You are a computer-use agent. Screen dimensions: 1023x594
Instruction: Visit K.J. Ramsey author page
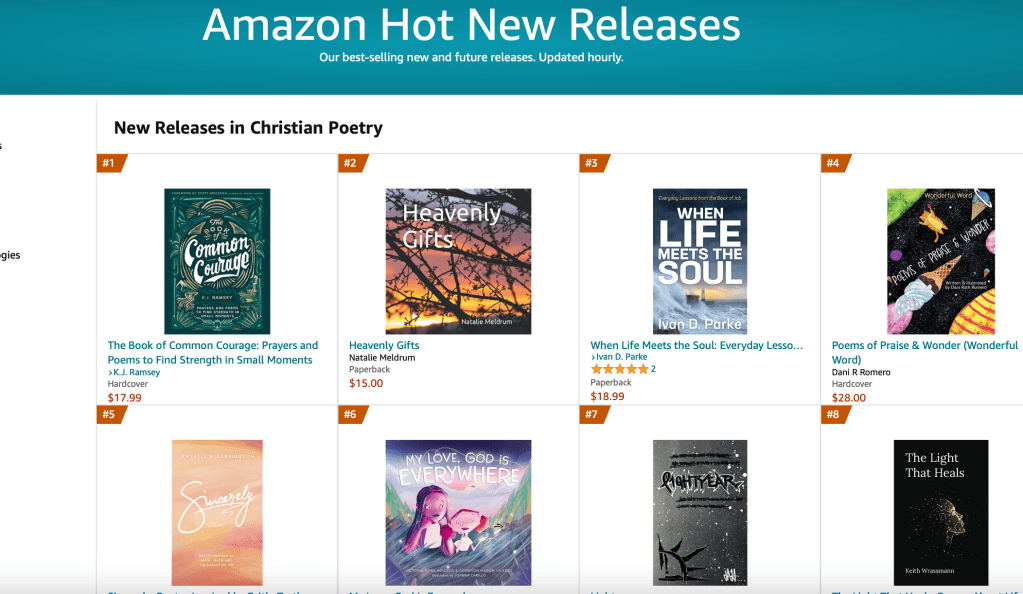point(136,373)
